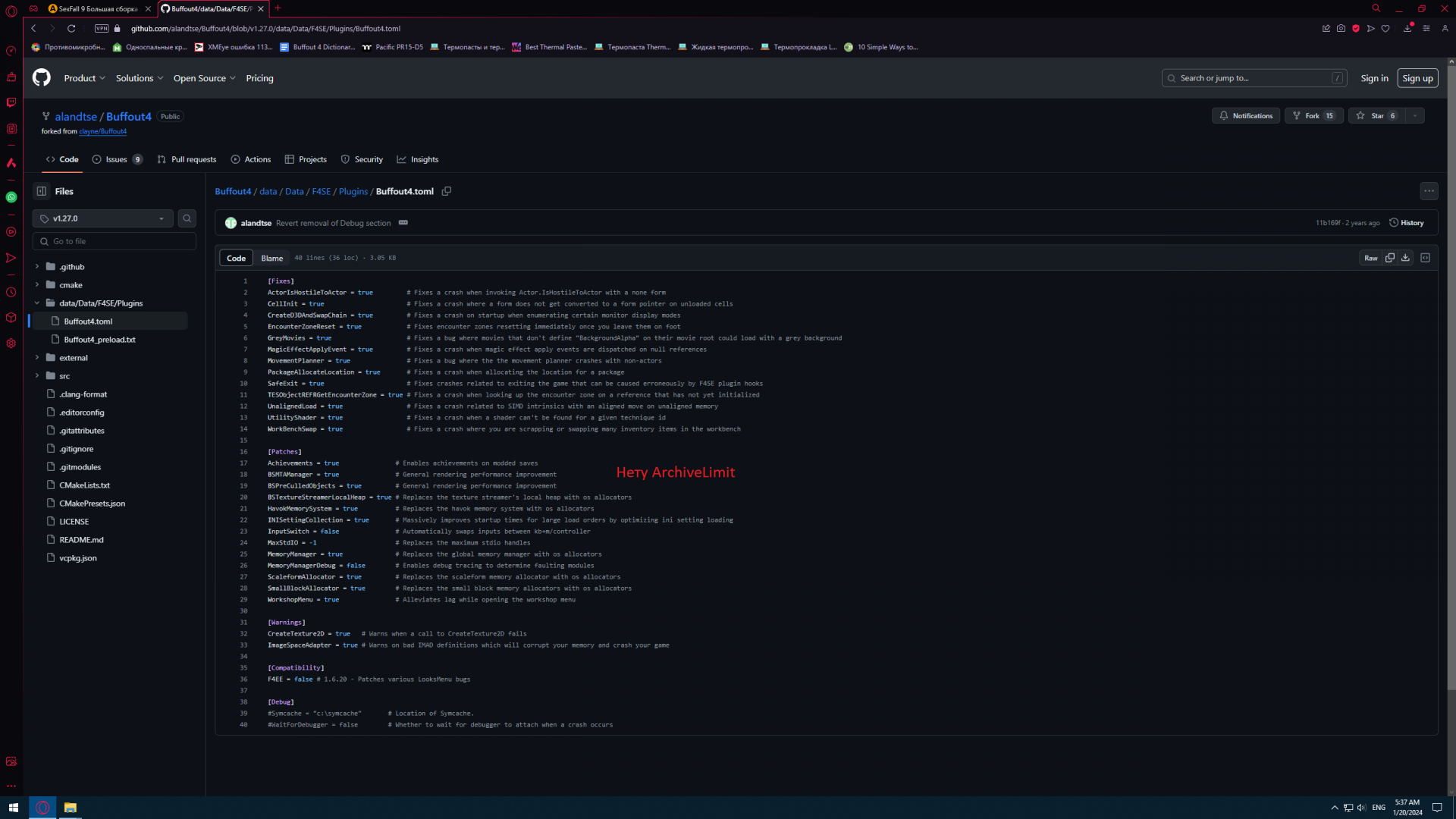
Task: Click the file search magnifier icon
Action: coord(187,218)
